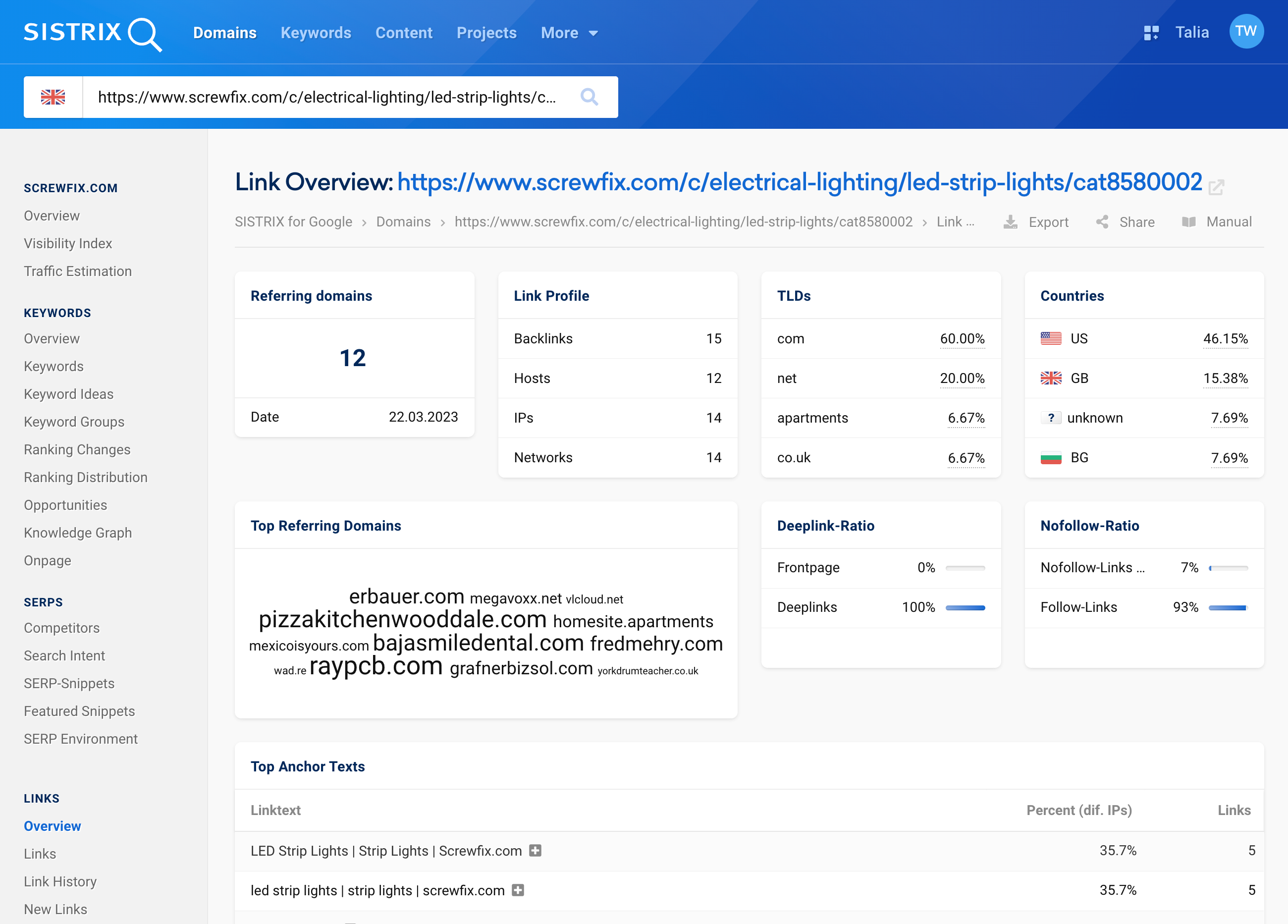Open Opportunities in sidebar
The image size is (1288, 924).
pos(65,505)
